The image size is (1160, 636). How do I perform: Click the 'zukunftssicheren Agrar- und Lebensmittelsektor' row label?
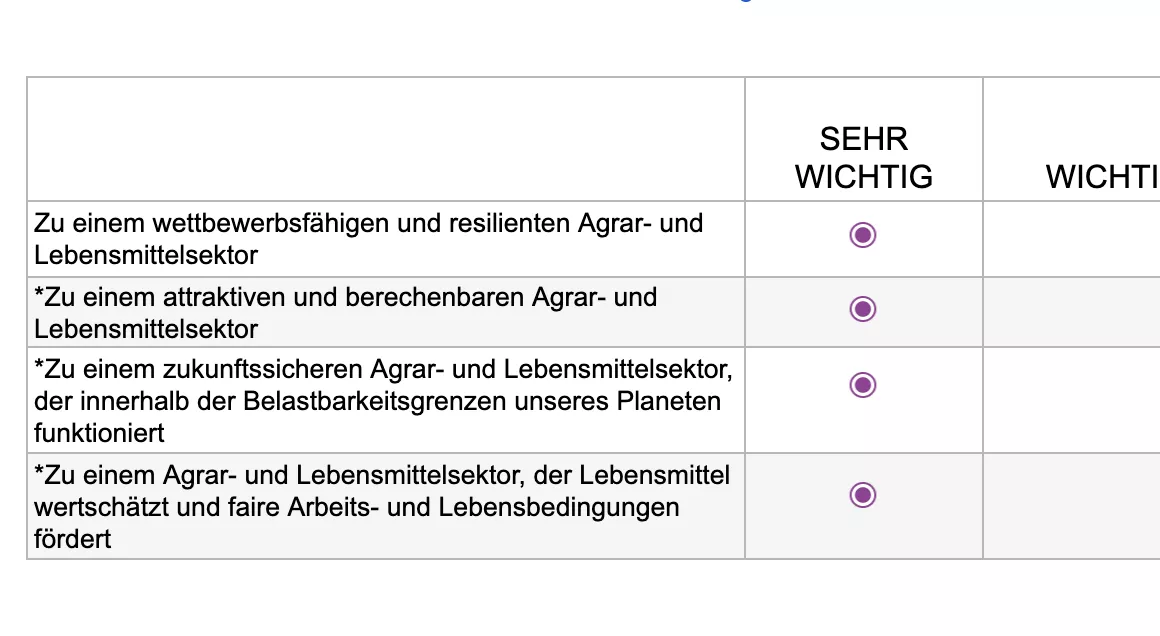coord(383,401)
